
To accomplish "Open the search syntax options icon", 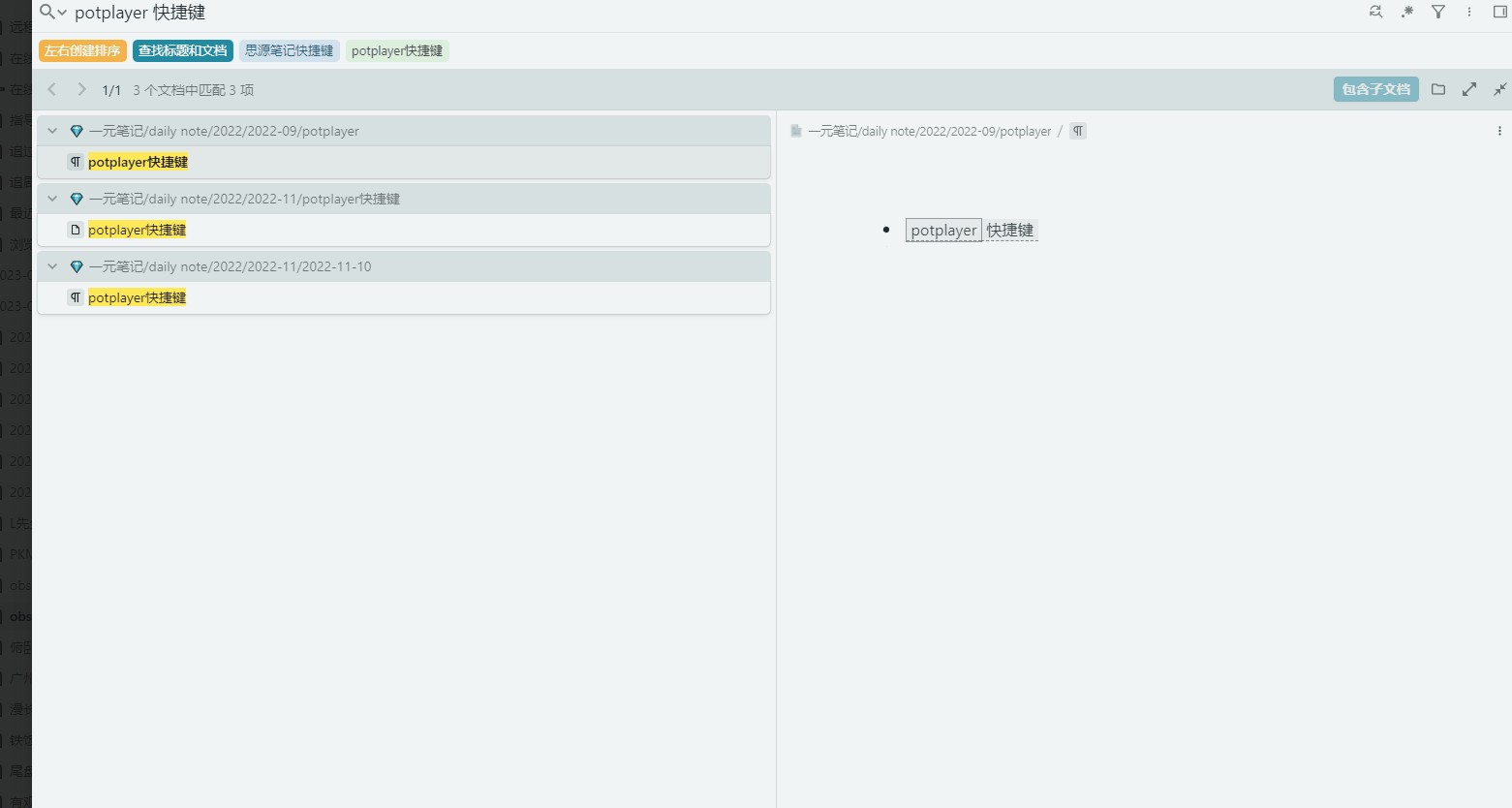I will (x=1407, y=12).
